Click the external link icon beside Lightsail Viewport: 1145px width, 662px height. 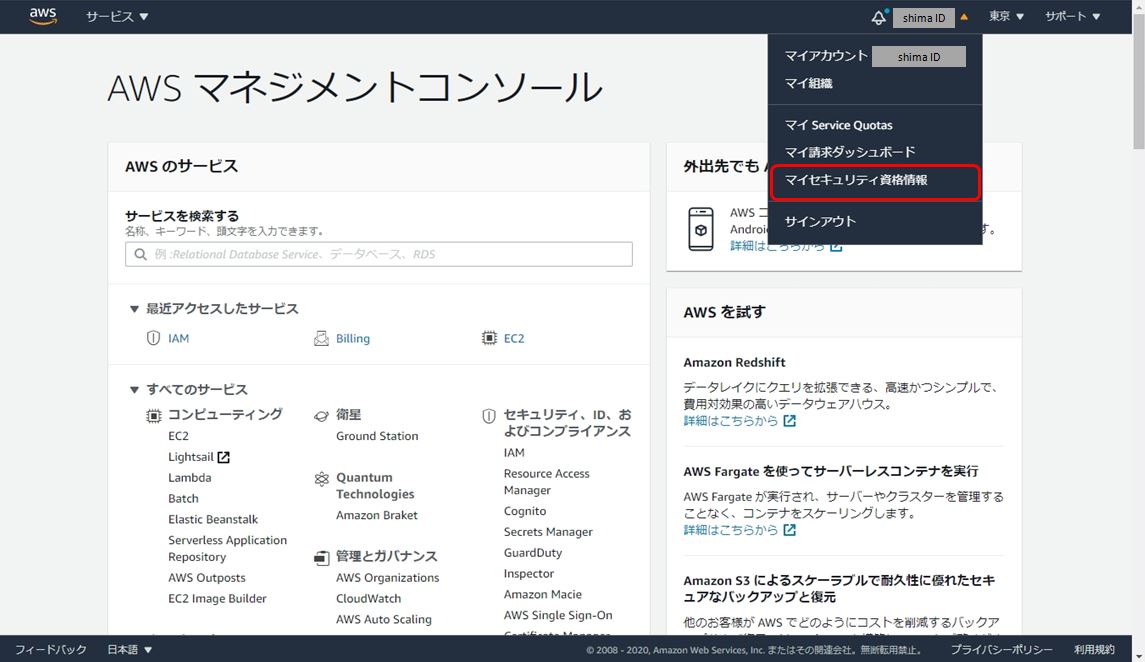(223, 457)
